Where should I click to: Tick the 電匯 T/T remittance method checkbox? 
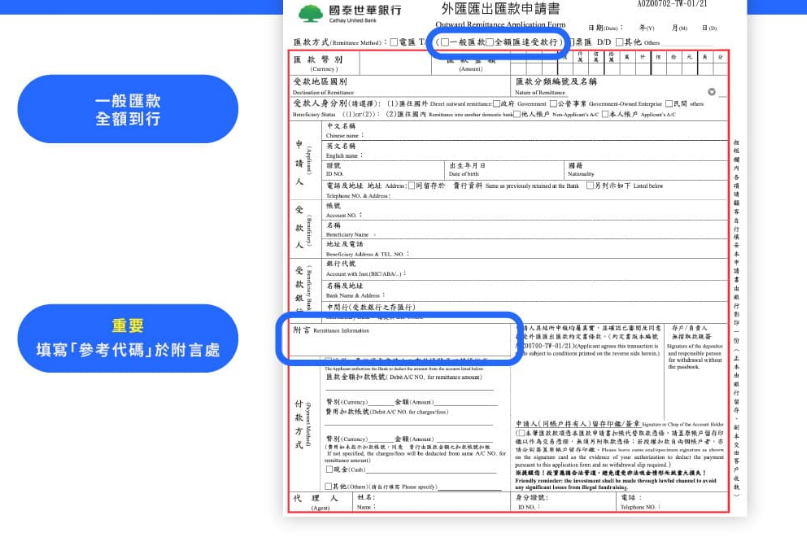(x=394, y=42)
